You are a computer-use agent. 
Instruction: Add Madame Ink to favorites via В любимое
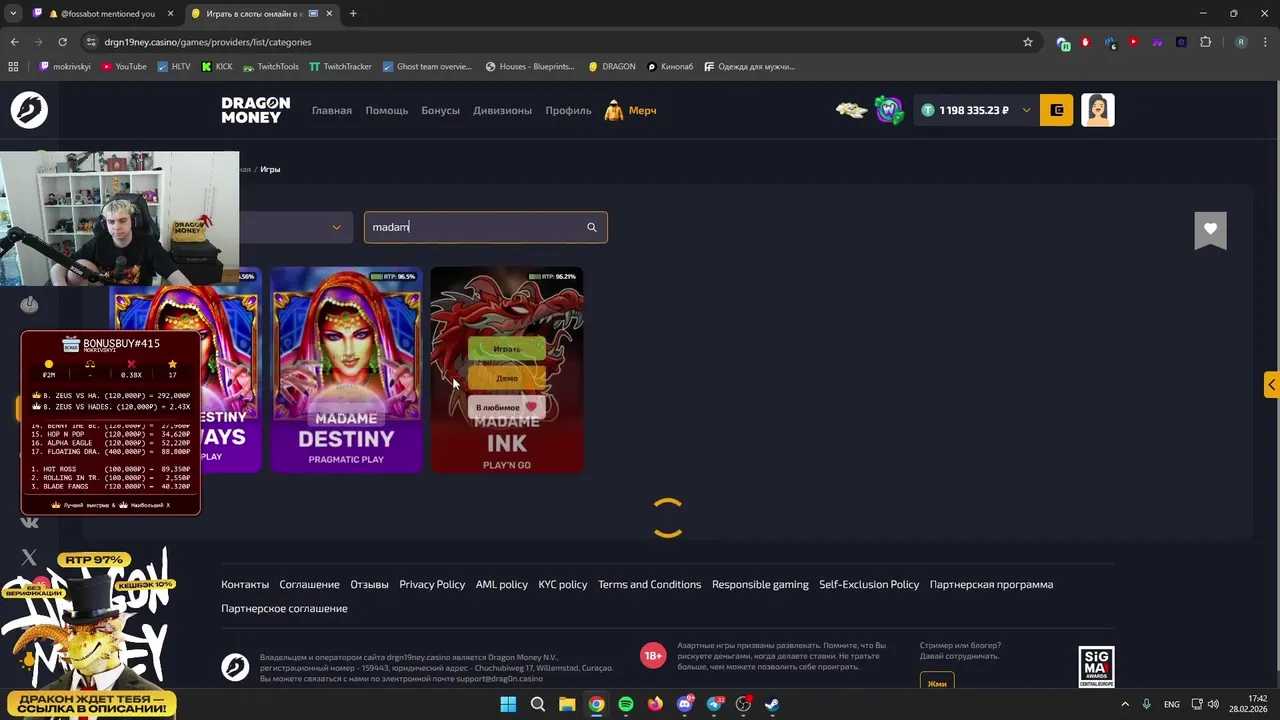point(507,407)
